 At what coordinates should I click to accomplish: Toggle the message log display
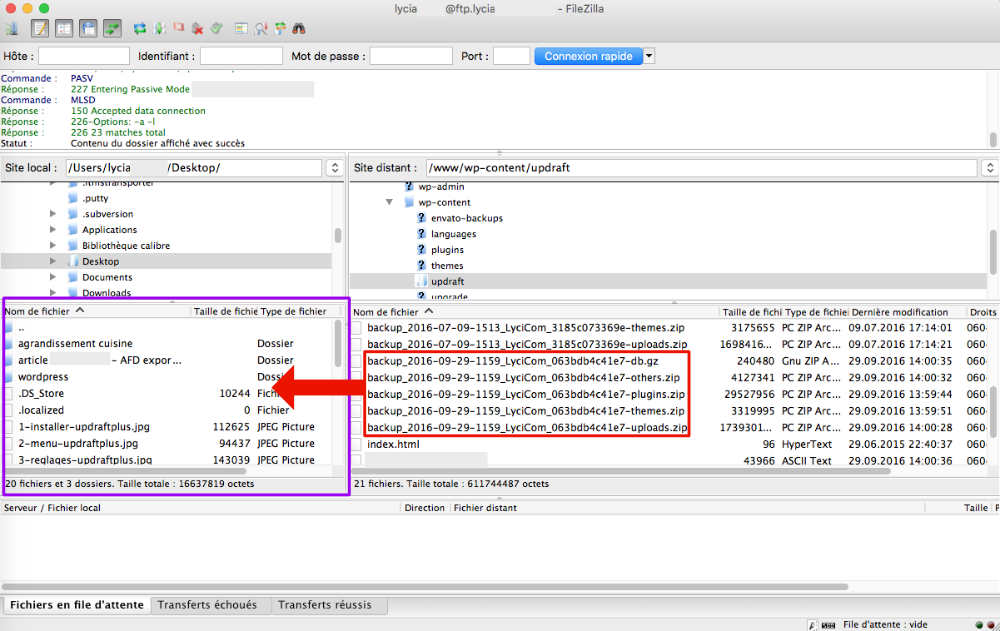tap(40, 28)
